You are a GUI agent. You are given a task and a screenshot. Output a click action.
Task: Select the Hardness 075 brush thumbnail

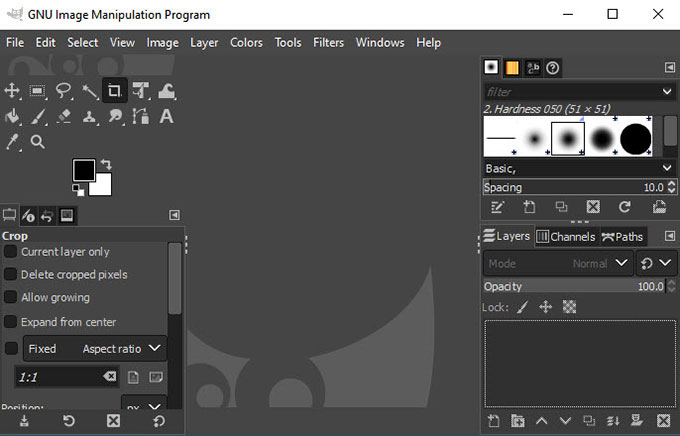tap(602, 139)
